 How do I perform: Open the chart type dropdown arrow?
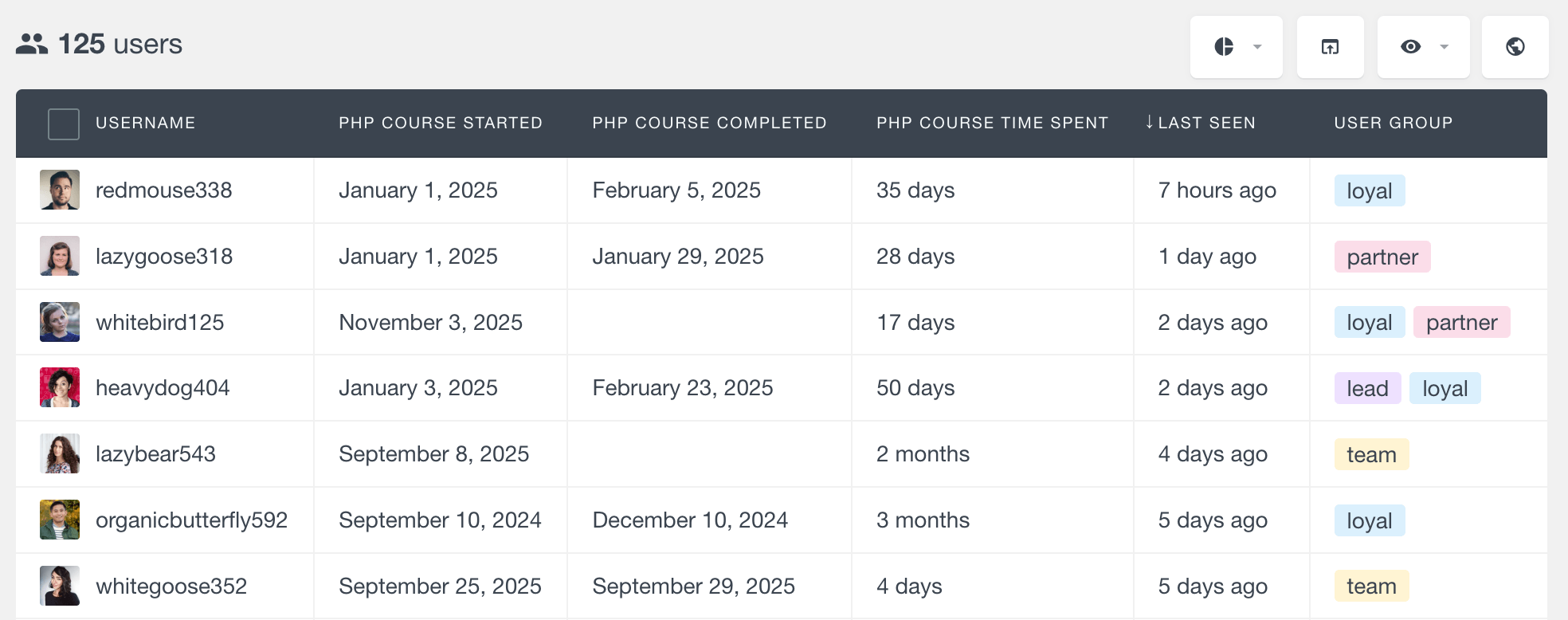coord(1258,47)
